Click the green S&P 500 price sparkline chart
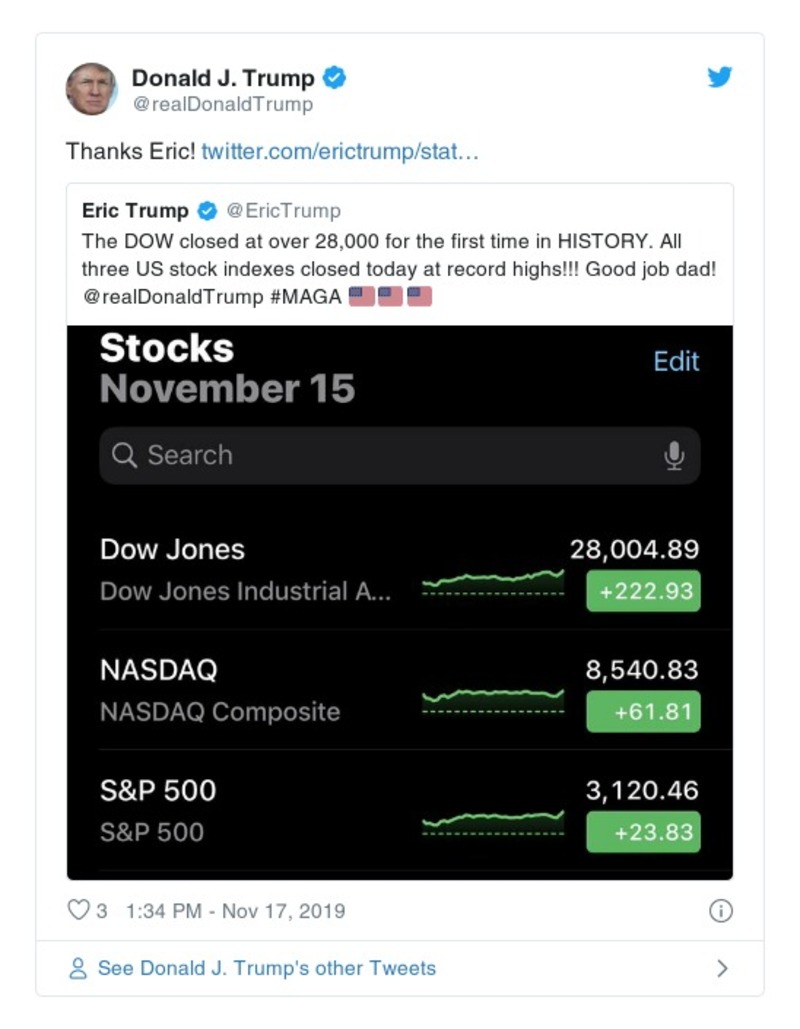Viewport: 800px width, 1029px height. click(x=495, y=820)
